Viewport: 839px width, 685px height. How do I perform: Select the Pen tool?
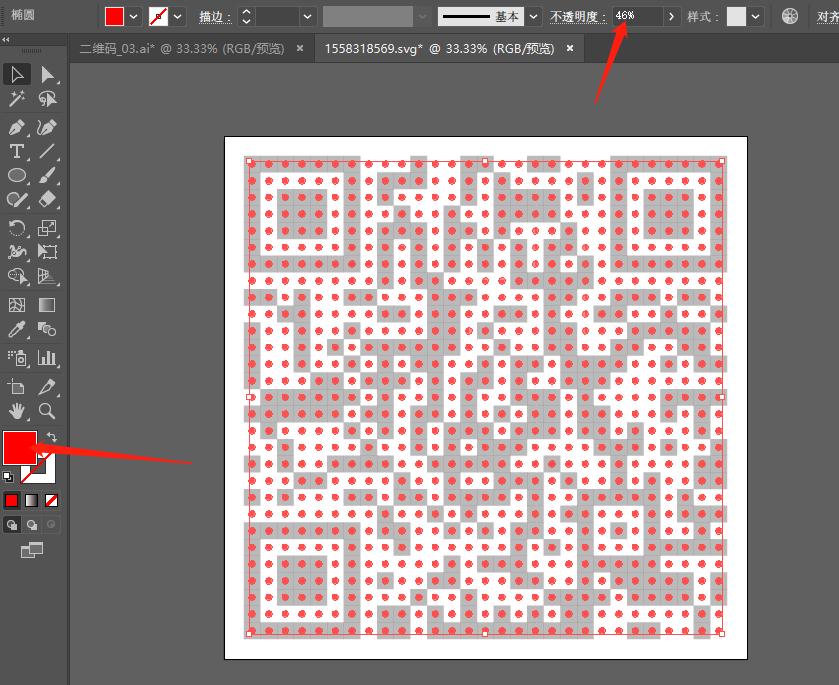[x=17, y=127]
